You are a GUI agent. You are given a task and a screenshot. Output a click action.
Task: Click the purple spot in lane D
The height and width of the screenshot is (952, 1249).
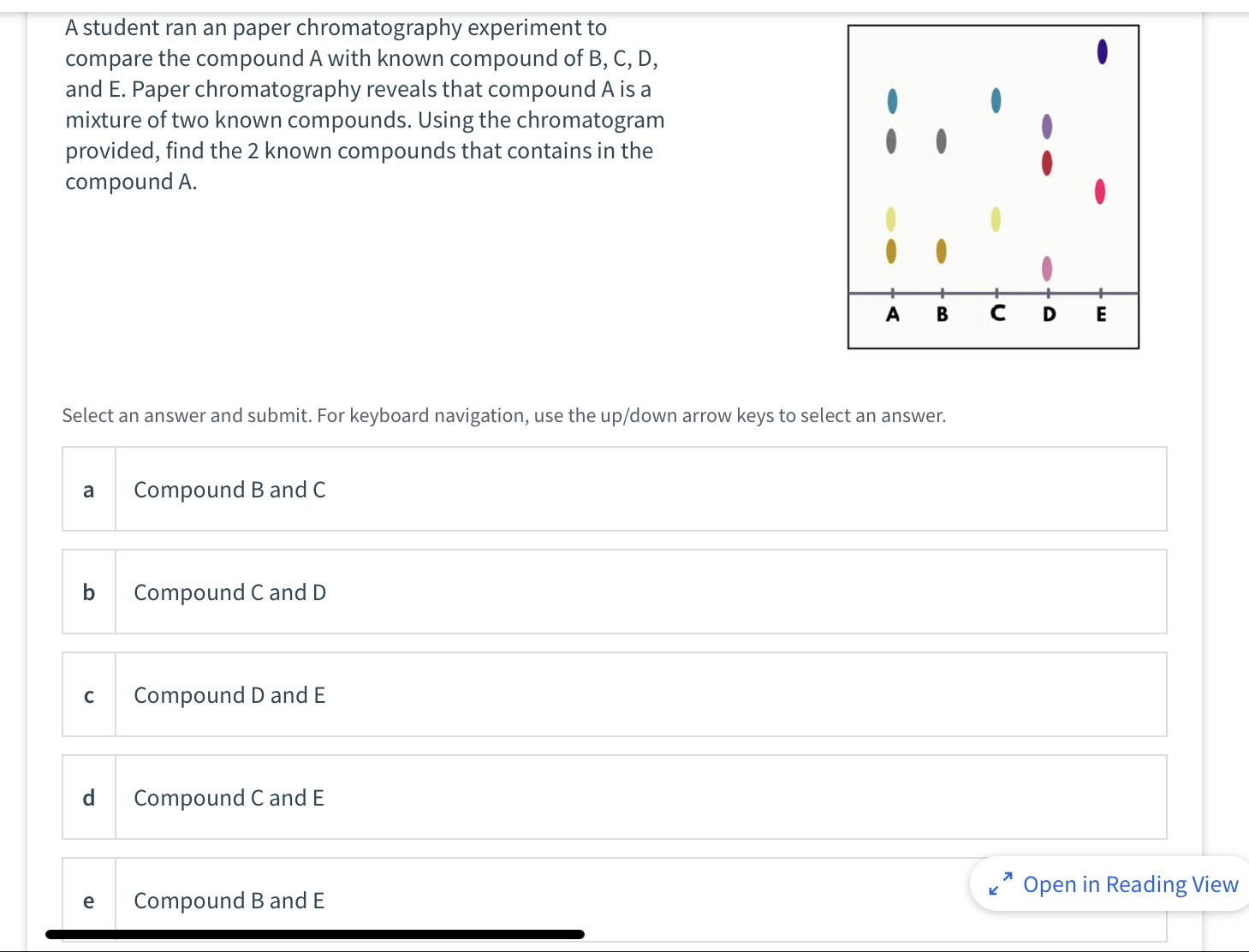[1046, 126]
